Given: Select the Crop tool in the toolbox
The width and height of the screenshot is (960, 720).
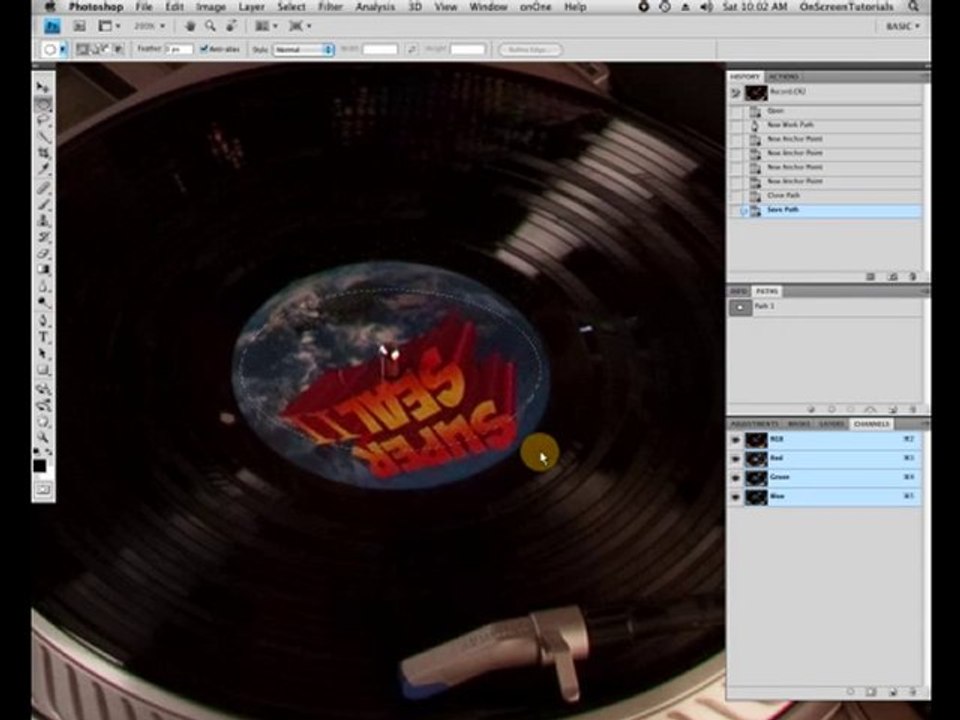Looking at the screenshot, I should (x=43, y=153).
